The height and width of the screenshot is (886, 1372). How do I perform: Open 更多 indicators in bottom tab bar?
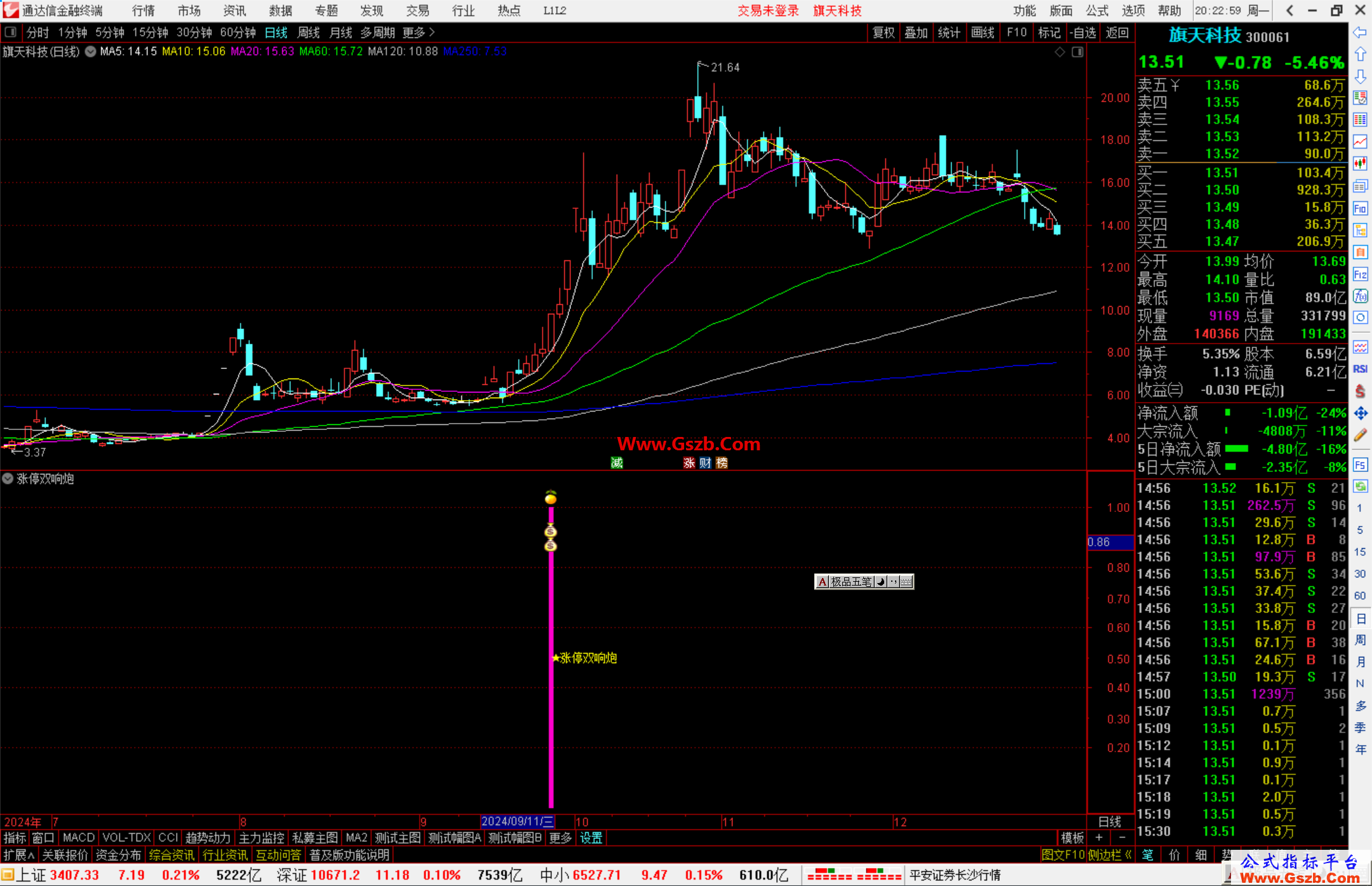coord(560,838)
